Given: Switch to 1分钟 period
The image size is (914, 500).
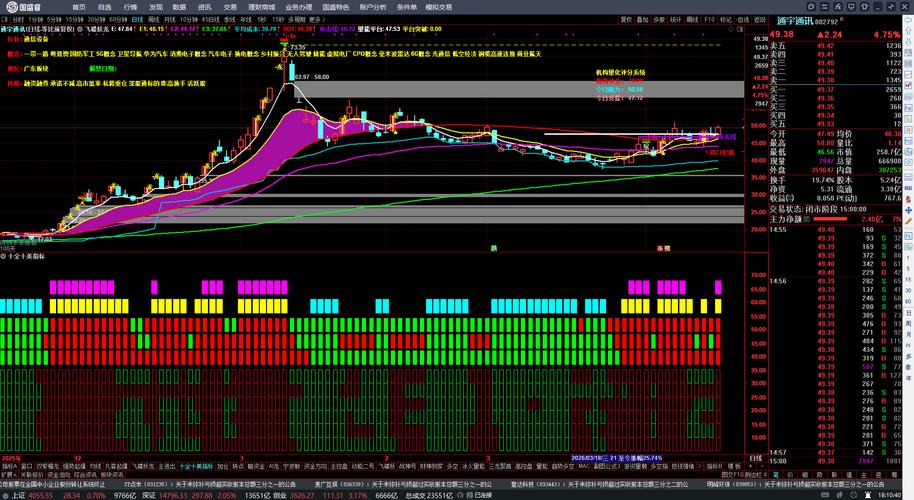Looking at the screenshot, I should click(x=36, y=19).
